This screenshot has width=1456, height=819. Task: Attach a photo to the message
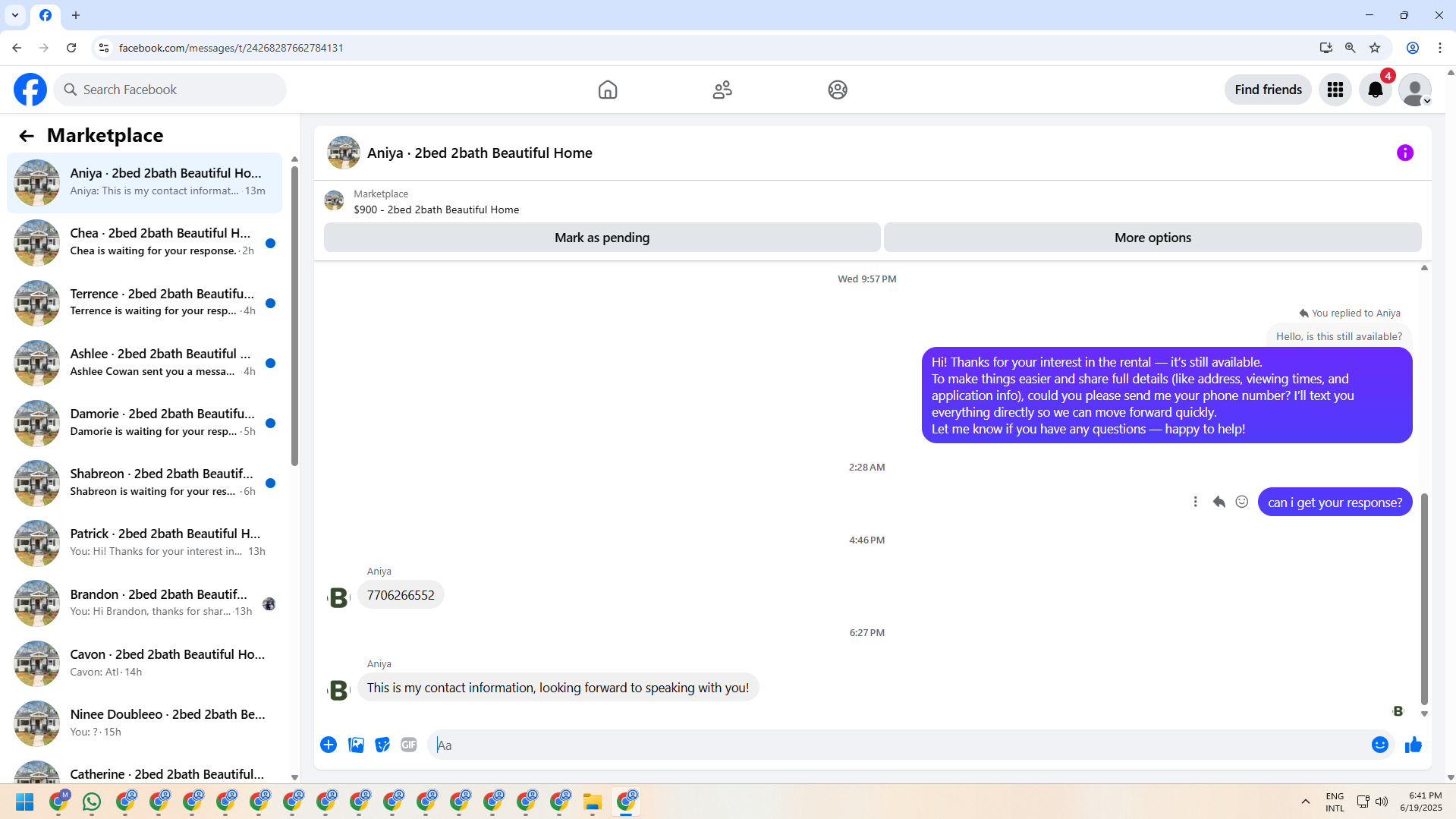(x=356, y=745)
